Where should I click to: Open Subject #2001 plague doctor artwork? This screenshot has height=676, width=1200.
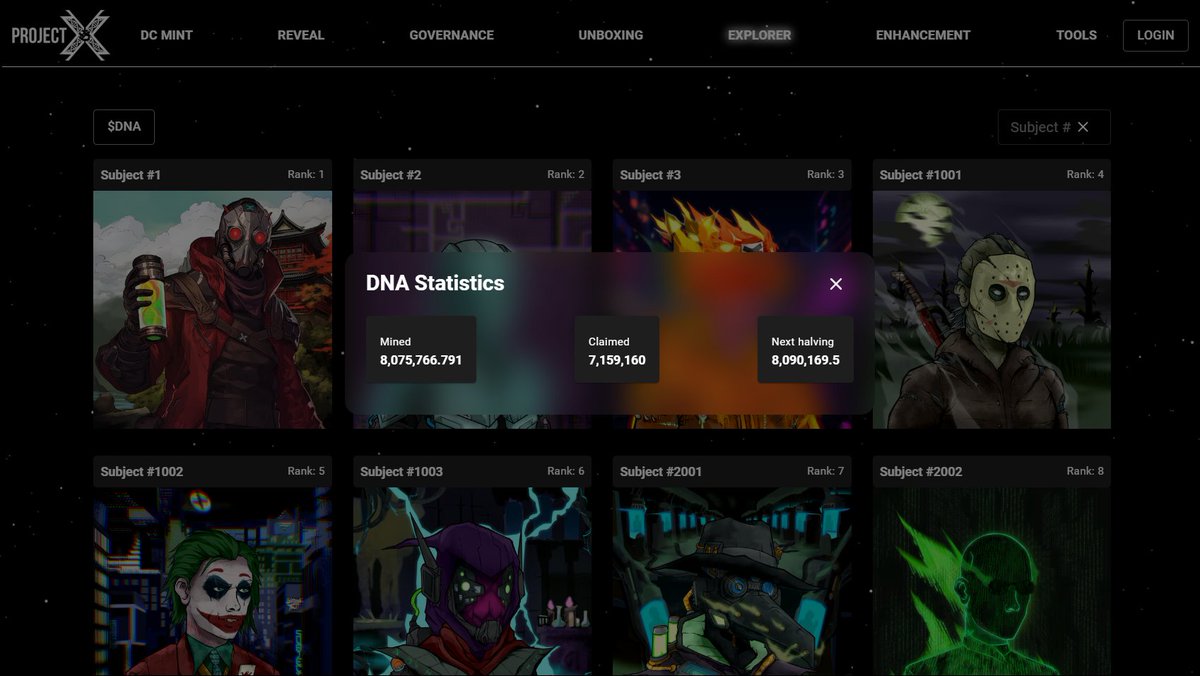[732, 581]
